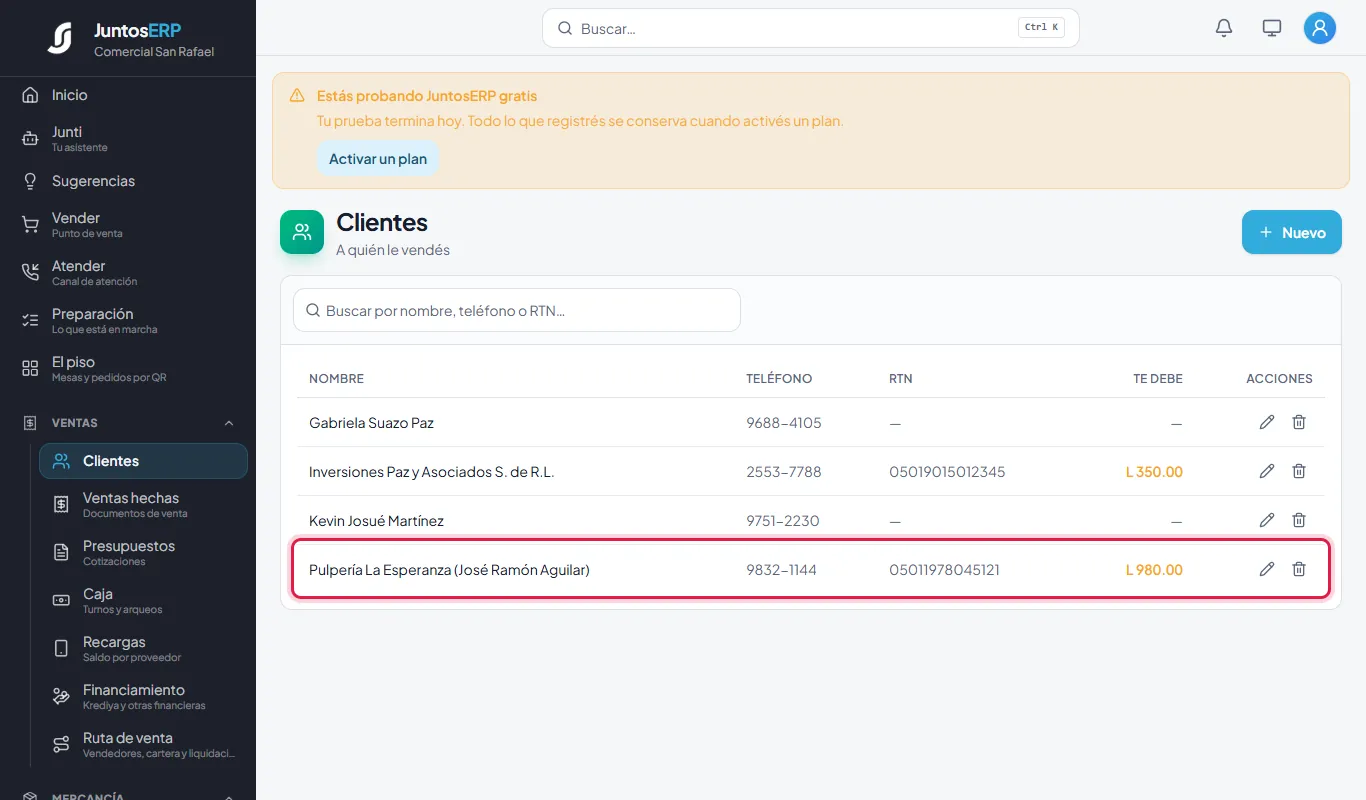This screenshot has width=1366, height=800.
Task: Click the Nuevo button
Action: pyautogui.click(x=1292, y=232)
